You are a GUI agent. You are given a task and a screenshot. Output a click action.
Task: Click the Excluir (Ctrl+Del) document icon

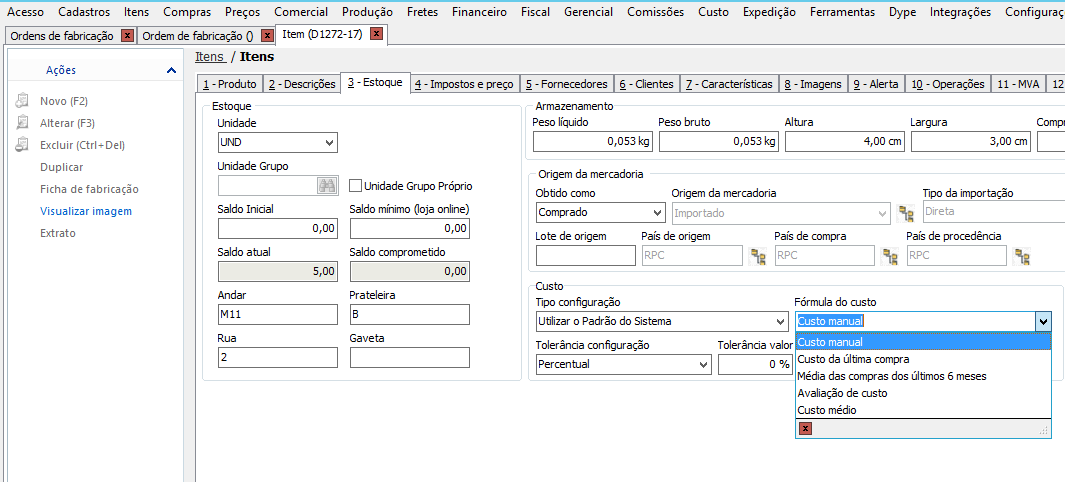(x=22, y=145)
